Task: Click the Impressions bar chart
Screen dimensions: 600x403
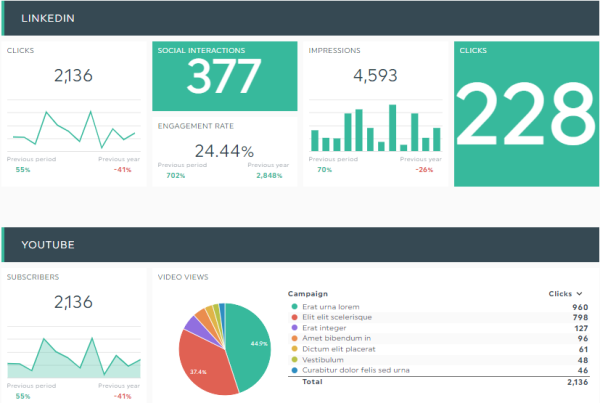Action: click(375, 126)
